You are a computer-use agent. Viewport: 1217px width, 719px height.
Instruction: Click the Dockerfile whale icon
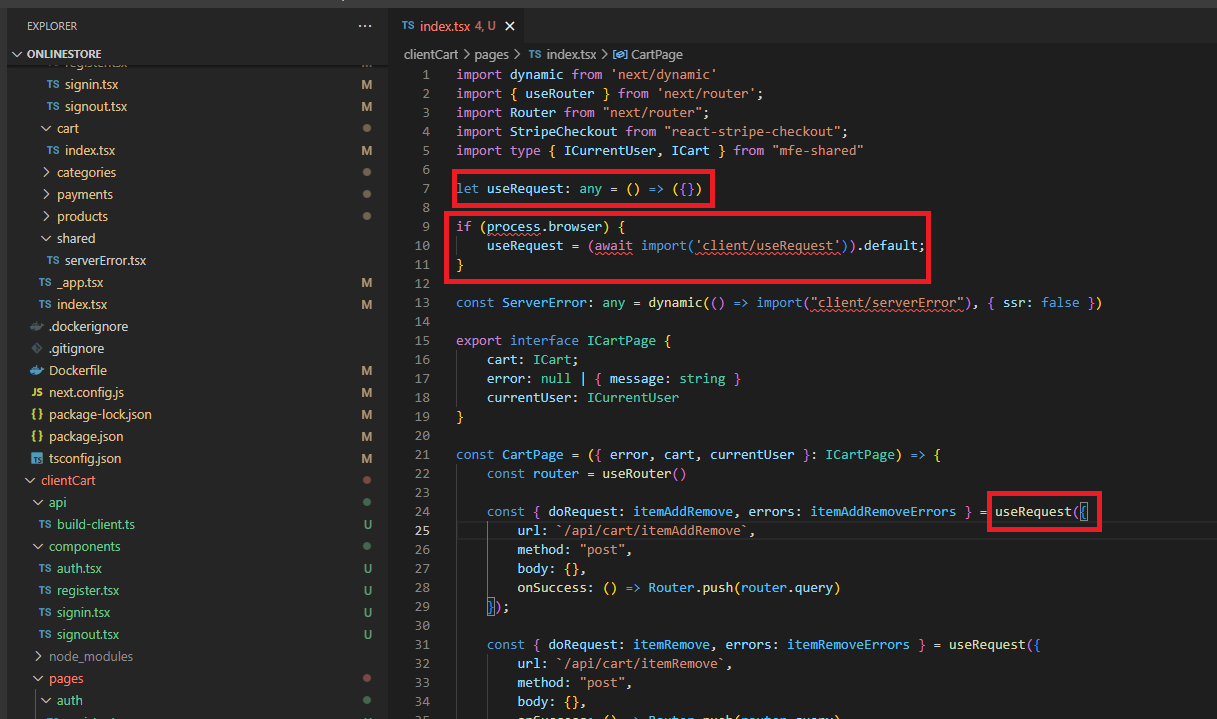(37, 370)
